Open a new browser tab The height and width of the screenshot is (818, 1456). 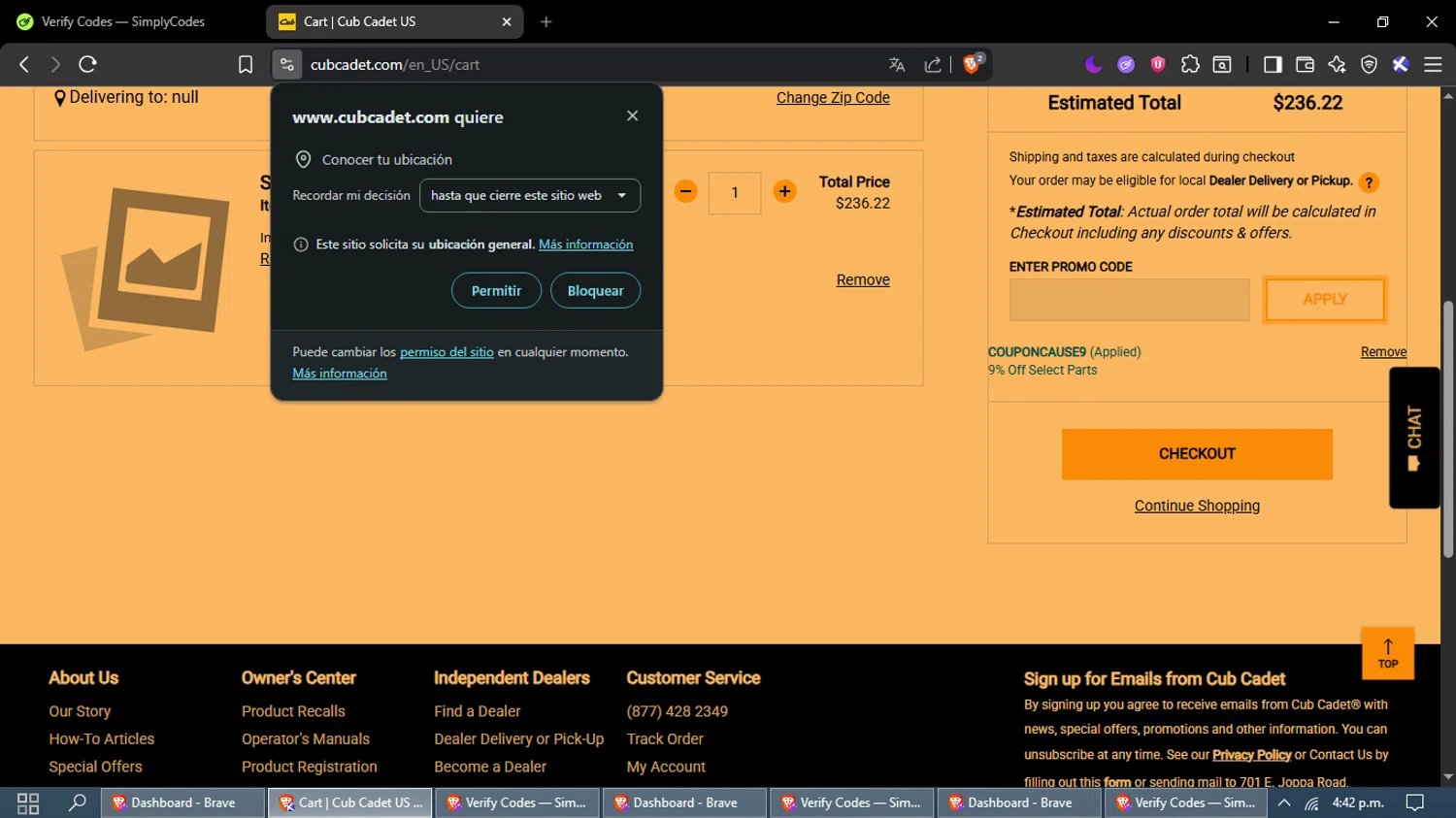[x=546, y=21]
